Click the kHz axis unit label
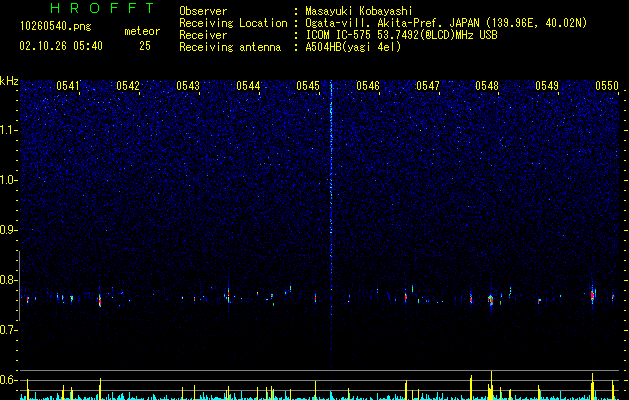This screenshot has height=400, width=629. coord(9,81)
